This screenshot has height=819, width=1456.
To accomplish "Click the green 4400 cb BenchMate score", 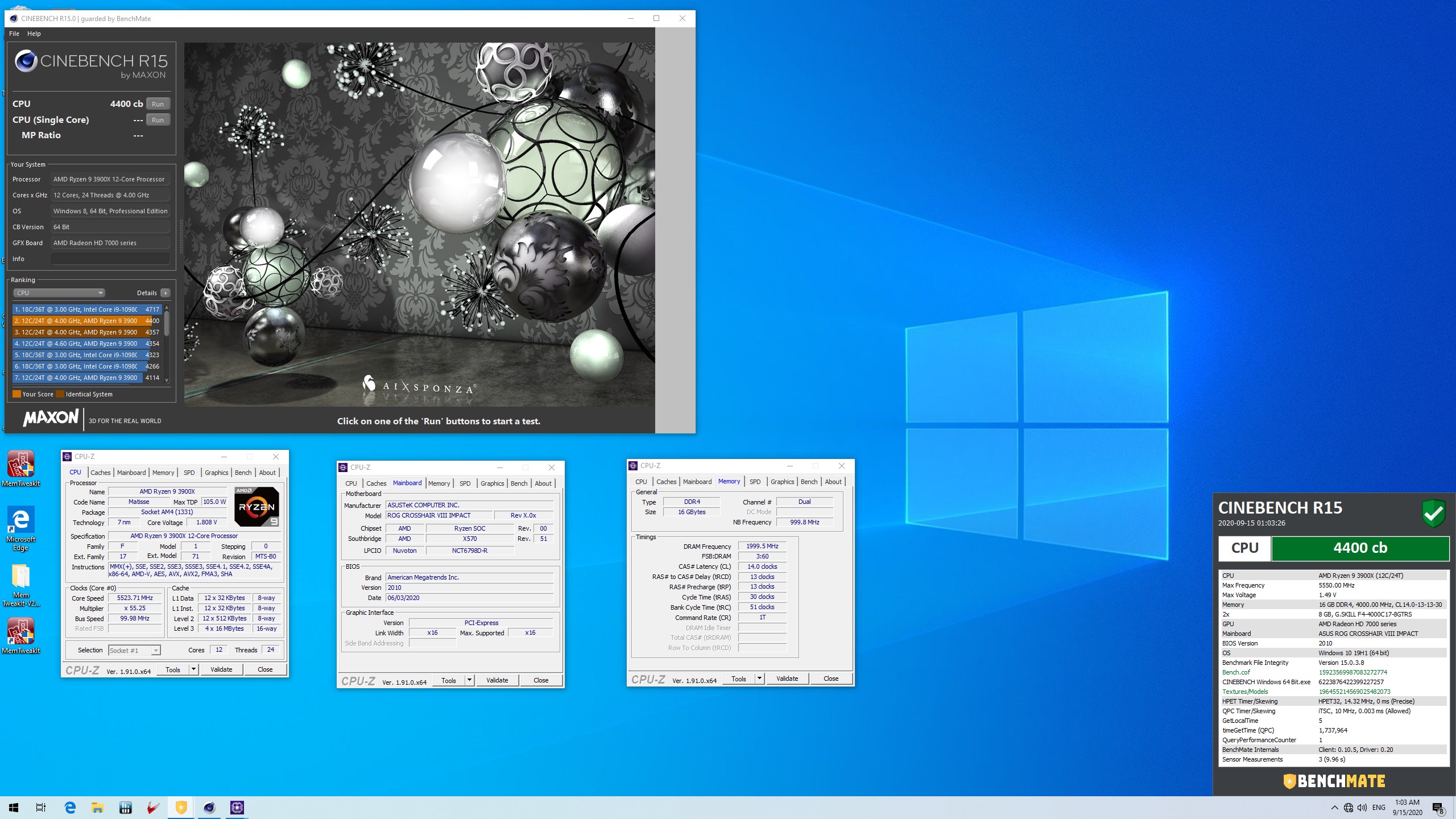I will (1360, 548).
